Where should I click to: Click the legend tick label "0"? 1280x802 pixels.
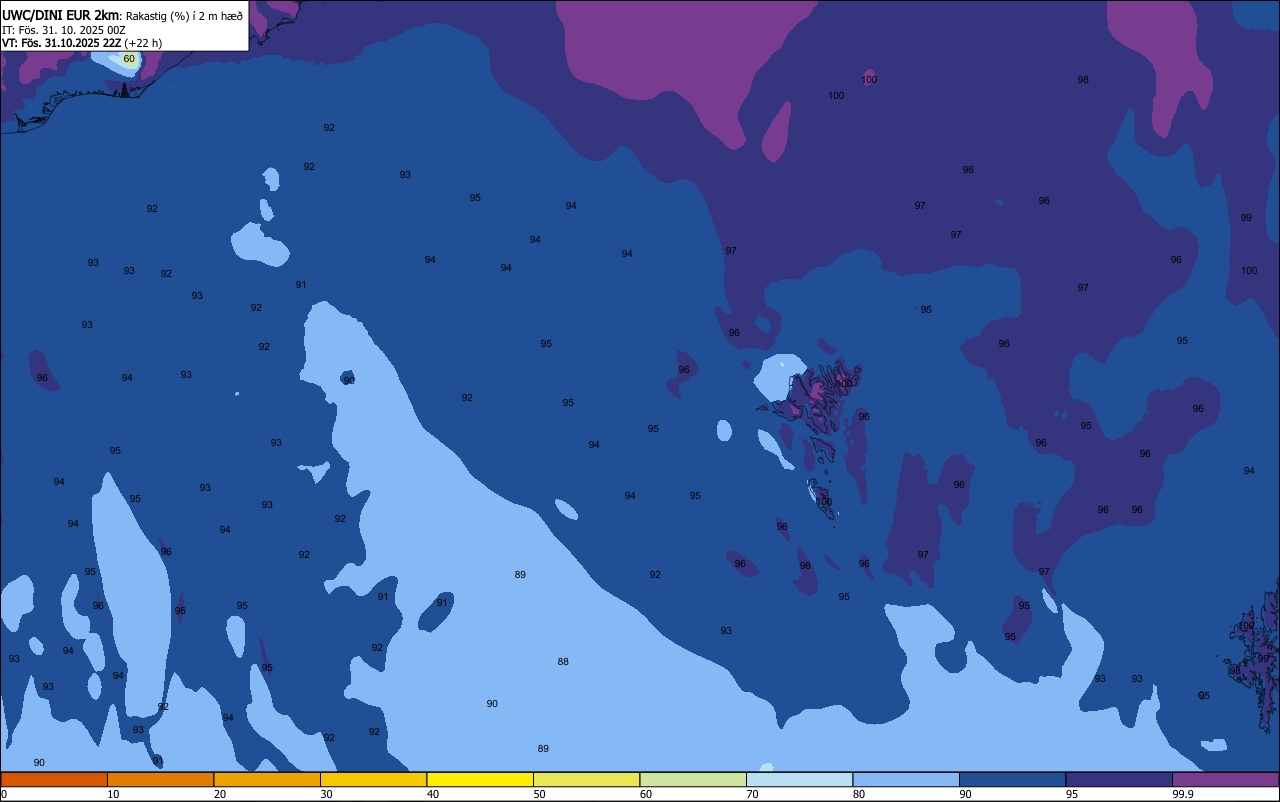tap(4, 794)
